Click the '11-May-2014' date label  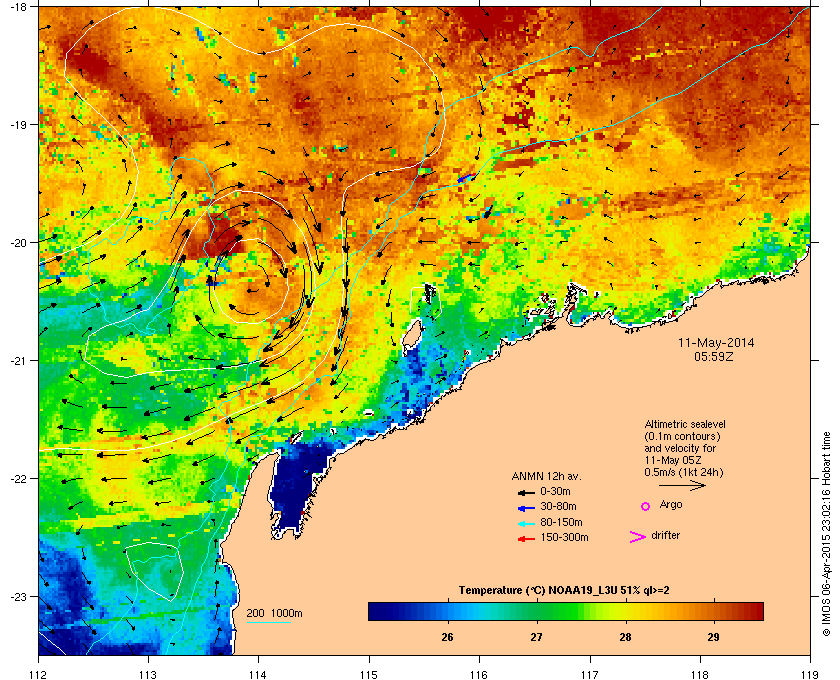[x=716, y=343]
